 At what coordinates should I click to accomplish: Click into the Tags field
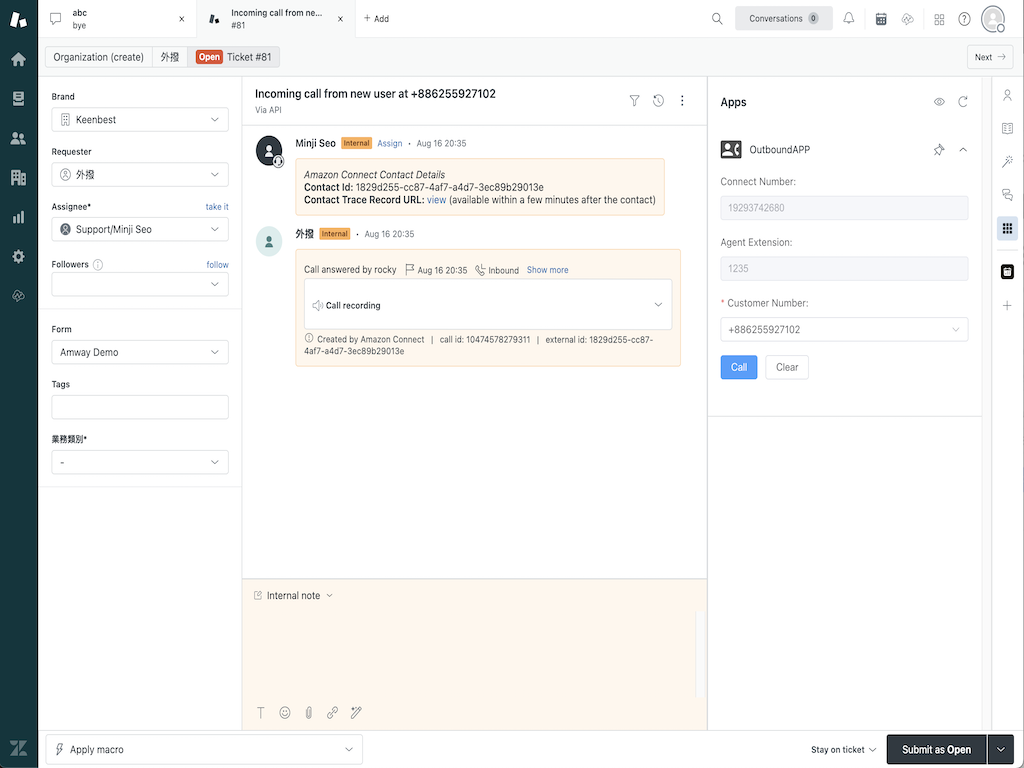140,407
